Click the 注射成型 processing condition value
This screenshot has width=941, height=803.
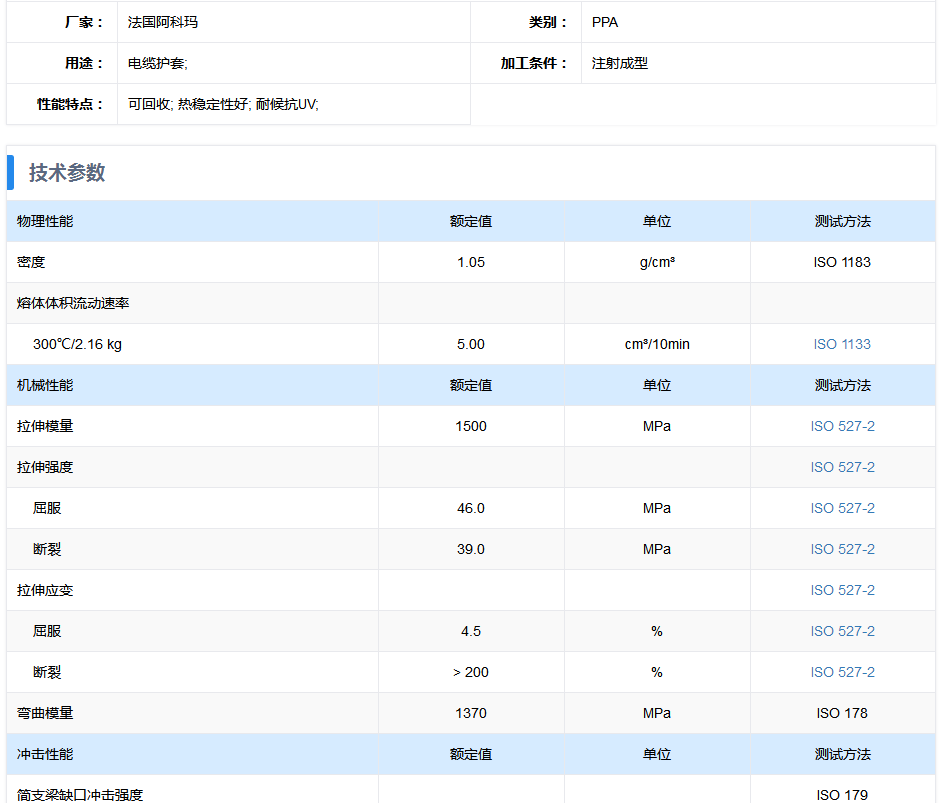[x=620, y=63]
